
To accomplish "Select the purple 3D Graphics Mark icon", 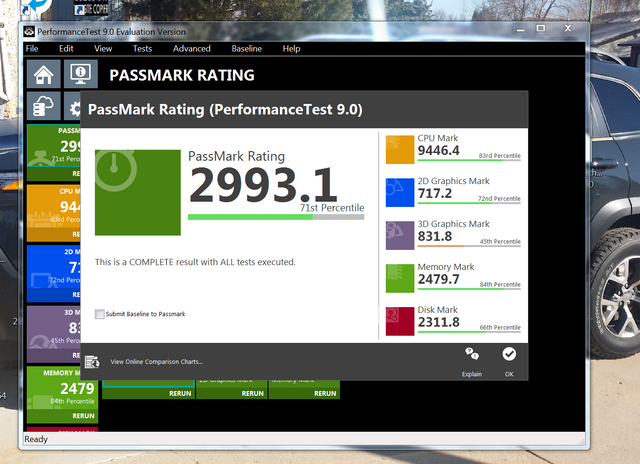I will [x=400, y=235].
